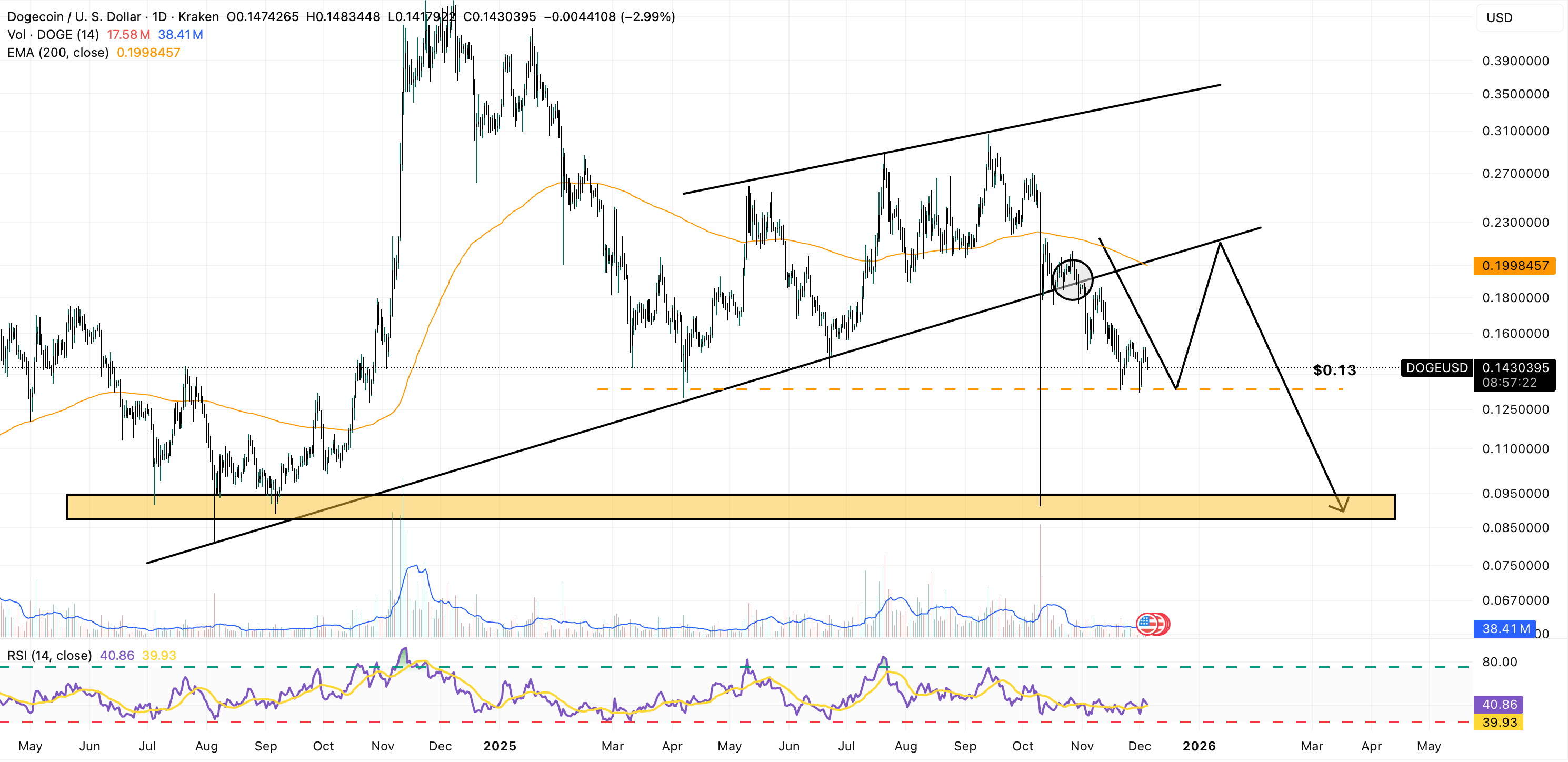Toggle the RSI (14, close) indicator legend
Image resolution: width=1568 pixels, height=762 pixels.
coord(49,656)
